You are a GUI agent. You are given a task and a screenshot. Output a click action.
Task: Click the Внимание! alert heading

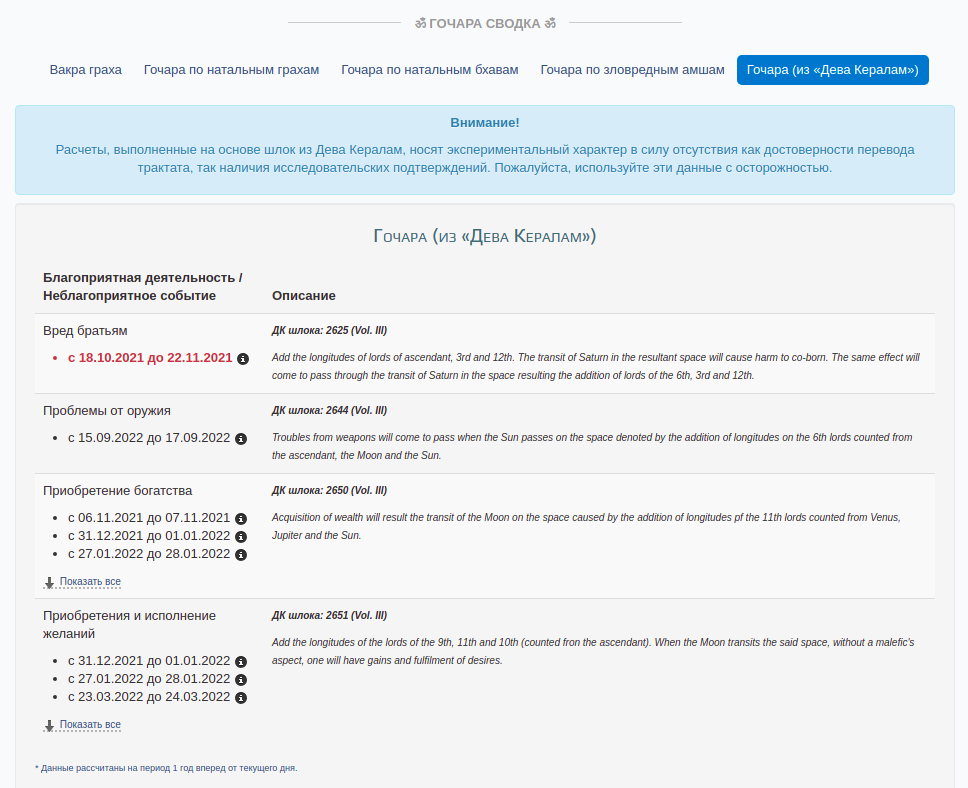485,123
